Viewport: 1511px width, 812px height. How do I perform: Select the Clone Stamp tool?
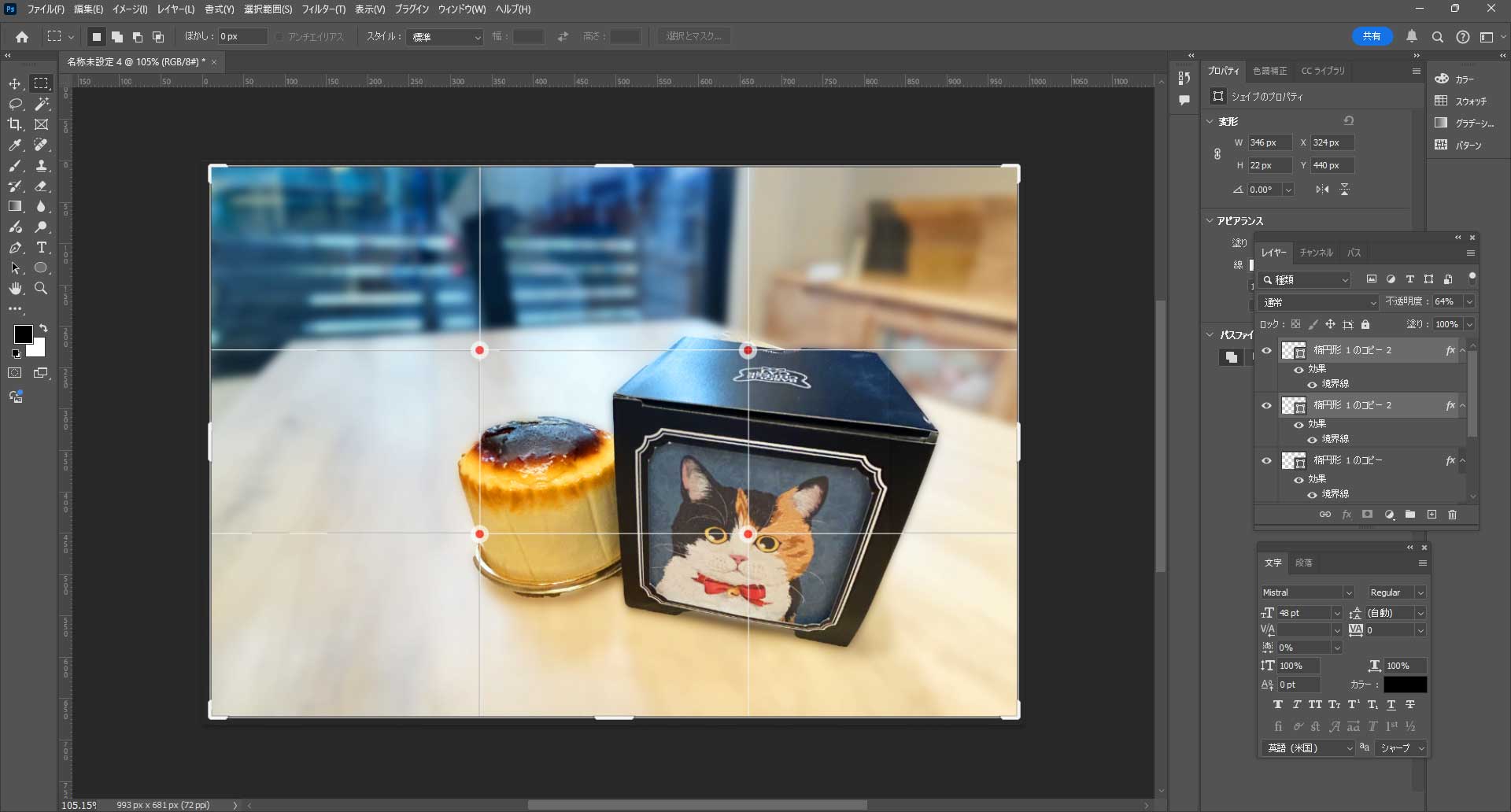pyautogui.click(x=42, y=165)
